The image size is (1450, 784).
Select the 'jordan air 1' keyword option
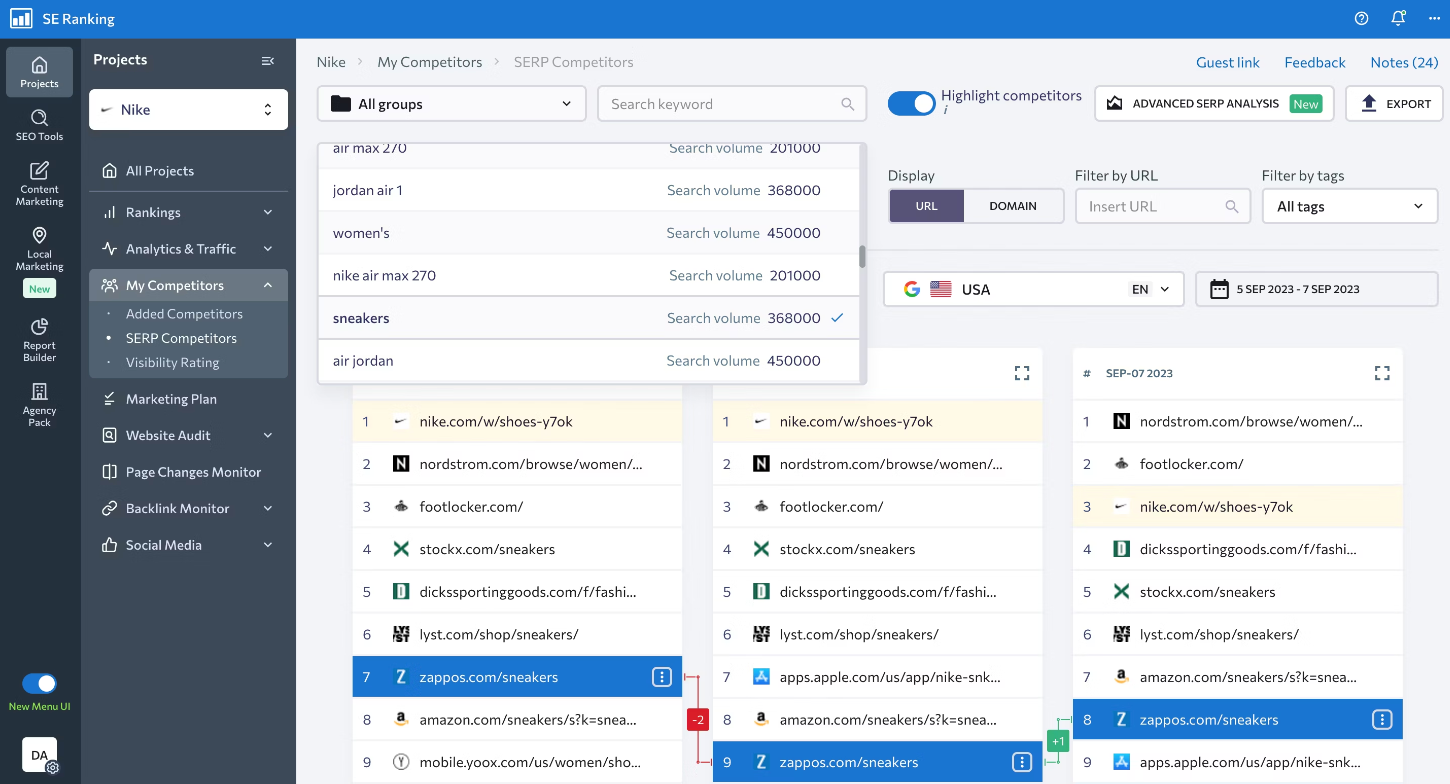click(588, 190)
